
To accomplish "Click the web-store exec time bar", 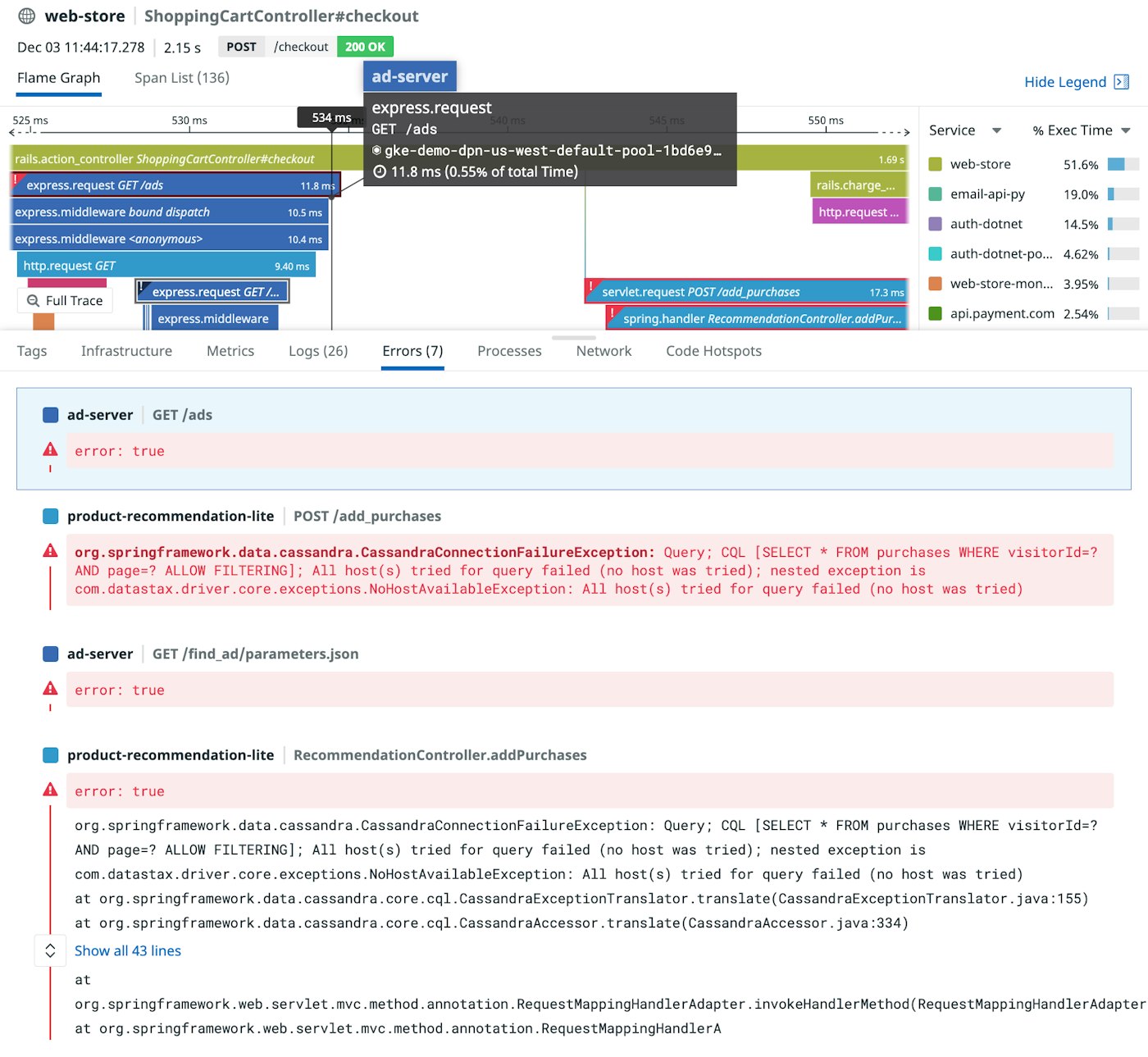I will coord(1123,164).
